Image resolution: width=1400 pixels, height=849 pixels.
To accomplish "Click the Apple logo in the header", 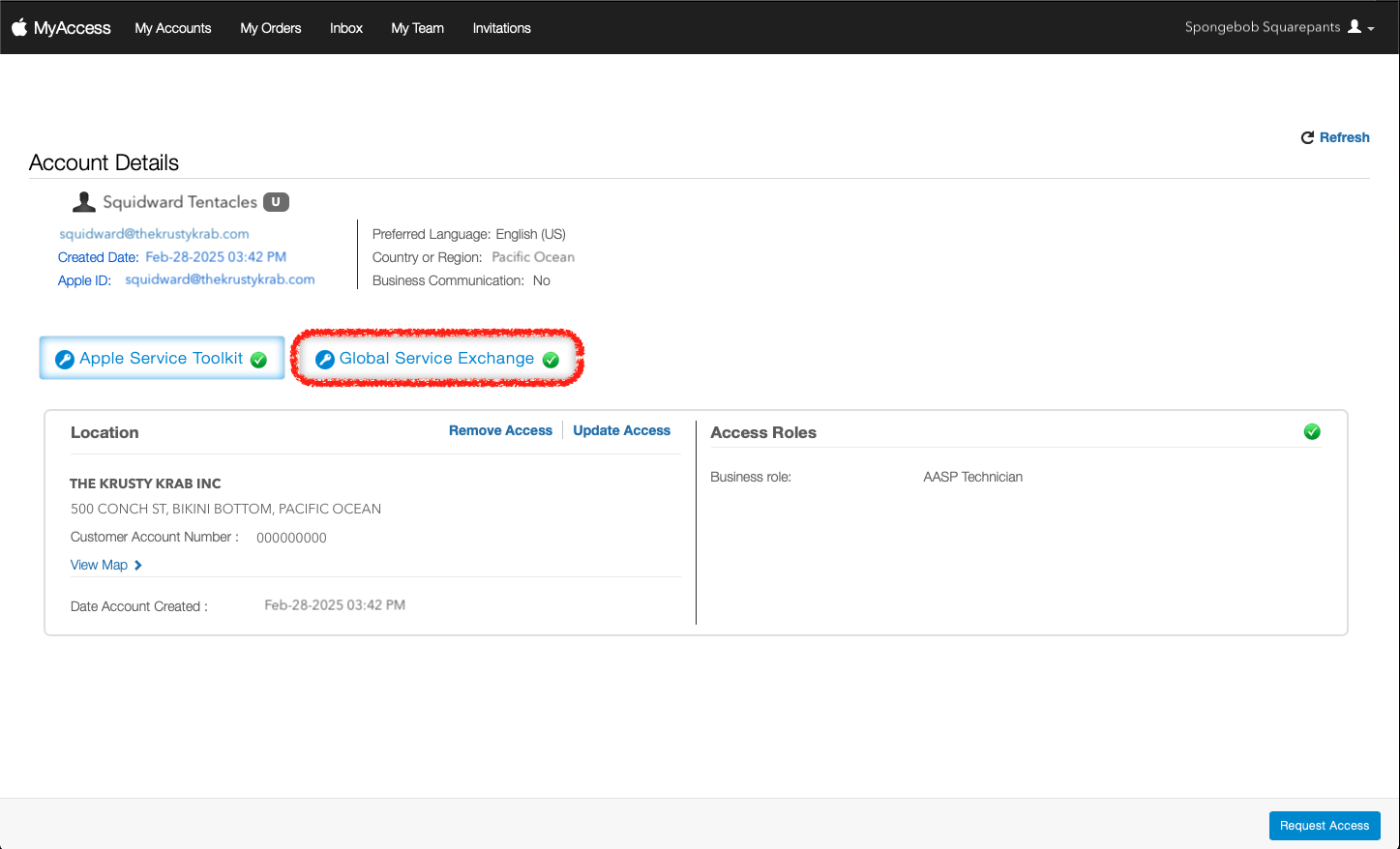I will click(x=19, y=27).
